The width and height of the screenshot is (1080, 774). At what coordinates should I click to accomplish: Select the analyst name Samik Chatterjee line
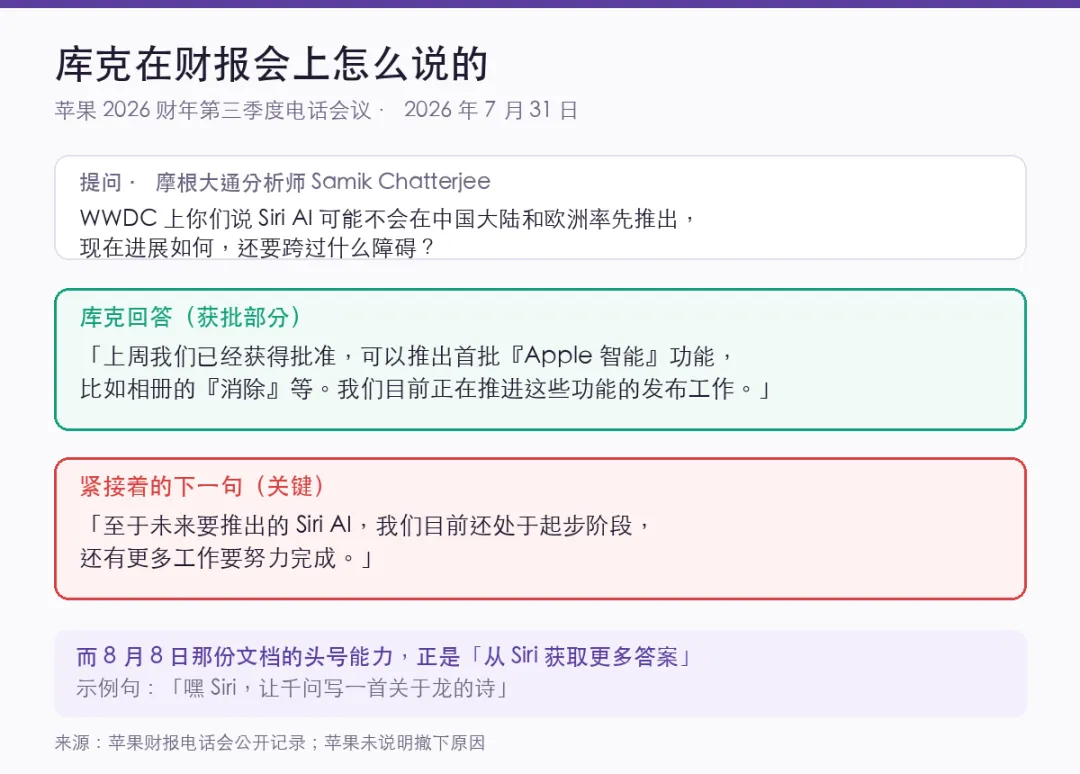[x=285, y=182]
